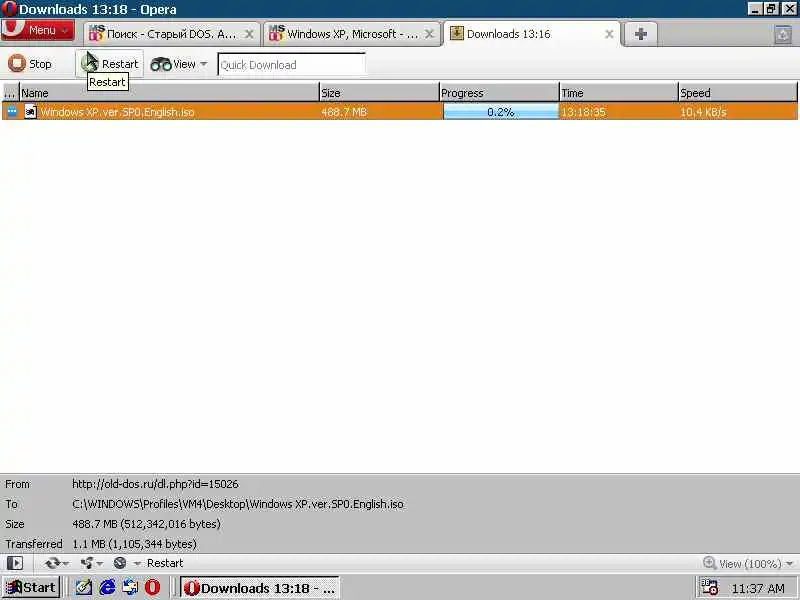
Task: Click the Size 512,342,016 bytes text
Action: pyautogui.click(x=146, y=524)
